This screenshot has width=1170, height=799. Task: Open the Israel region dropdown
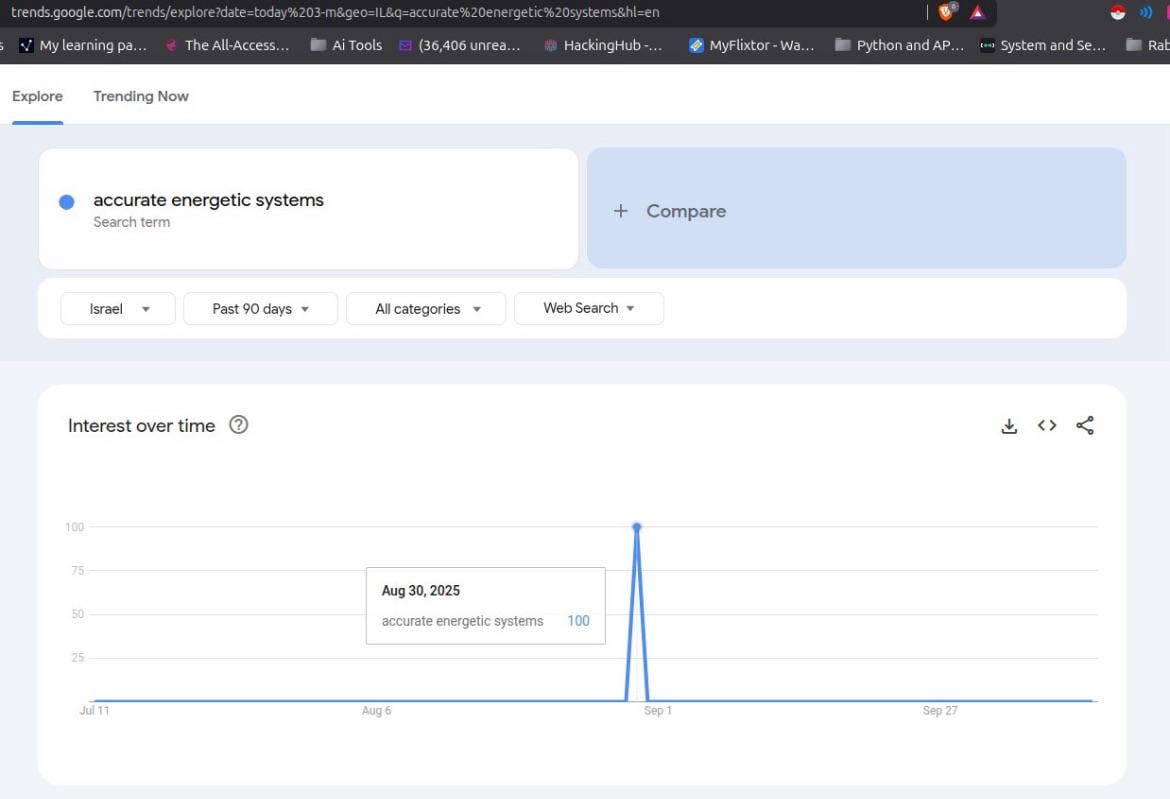tap(118, 309)
